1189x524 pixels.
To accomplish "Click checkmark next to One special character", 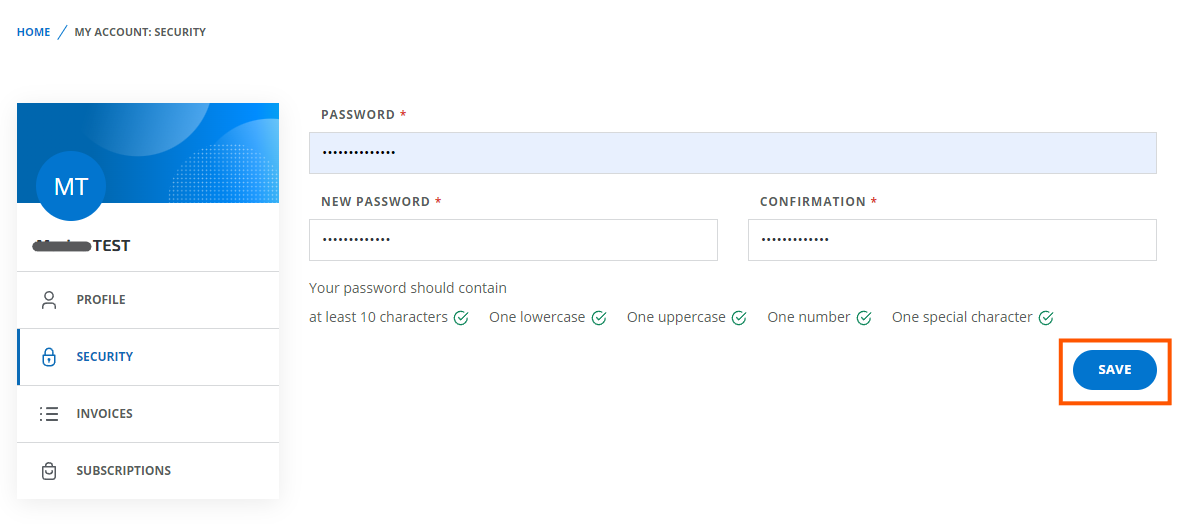I will tap(1046, 318).
